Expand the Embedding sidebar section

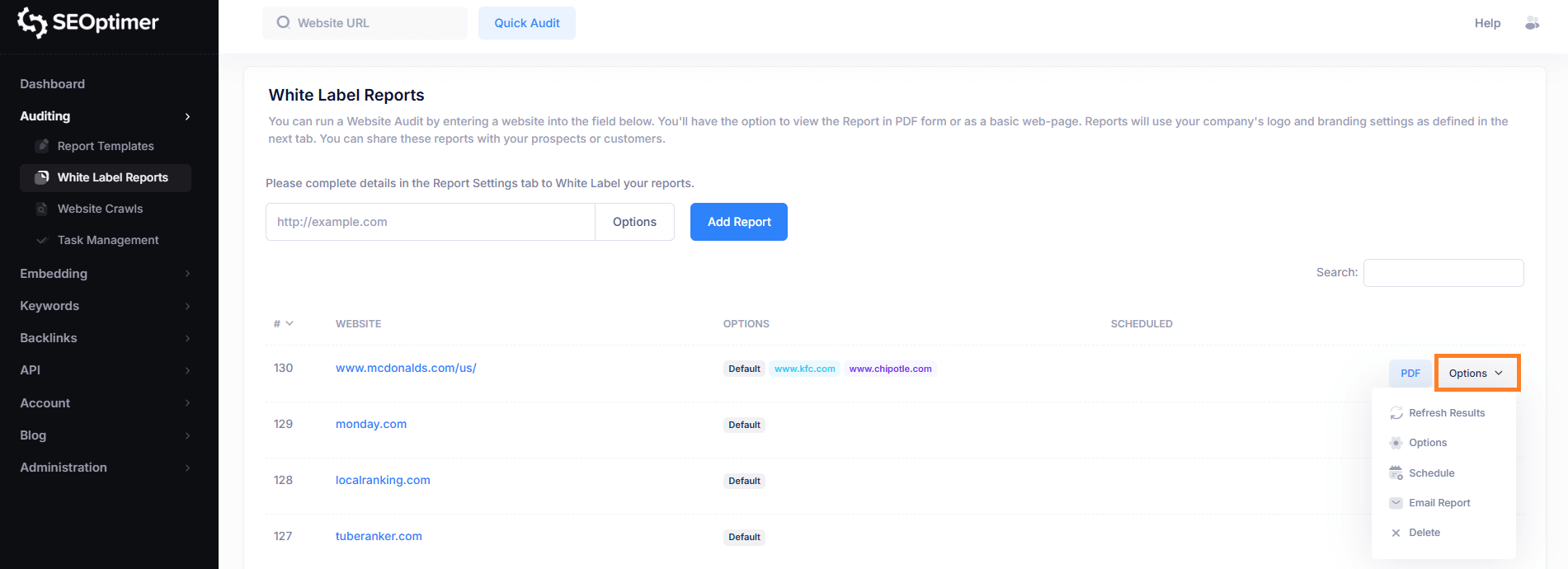coord(187,274)
